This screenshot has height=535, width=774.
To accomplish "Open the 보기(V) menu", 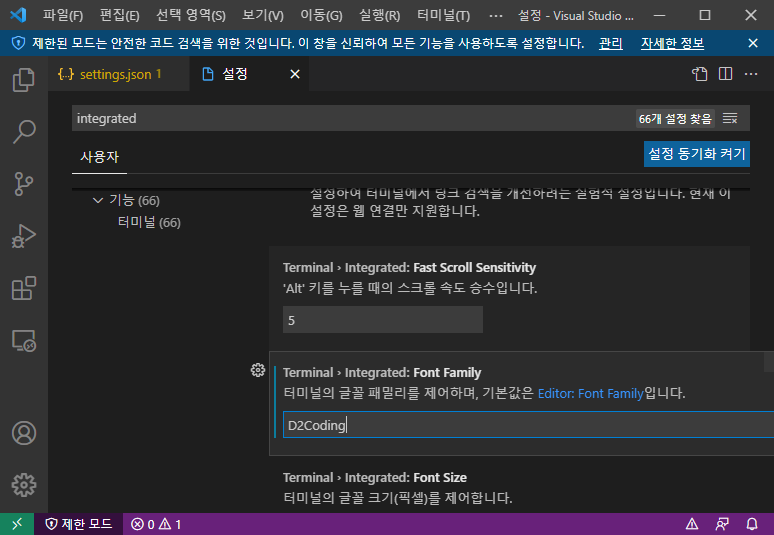I will [263, 16].
